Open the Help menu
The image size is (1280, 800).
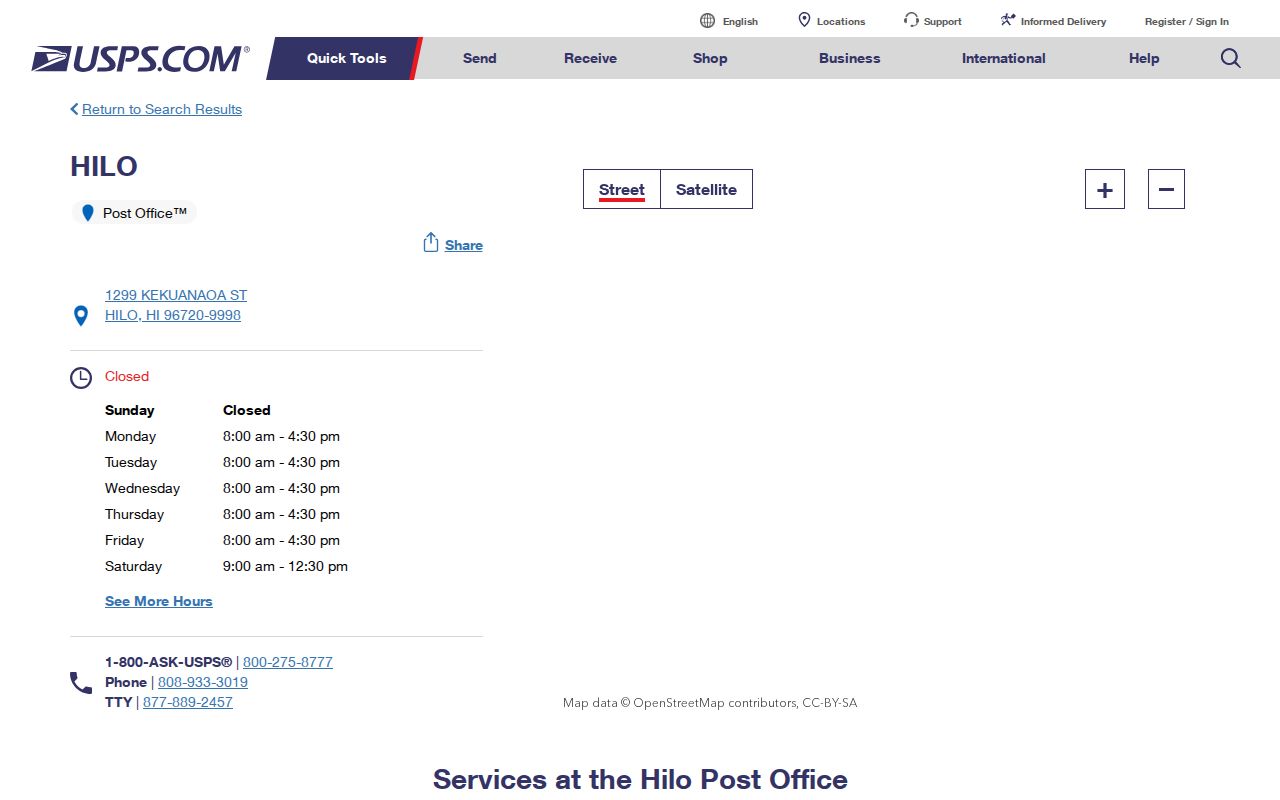1144,58
